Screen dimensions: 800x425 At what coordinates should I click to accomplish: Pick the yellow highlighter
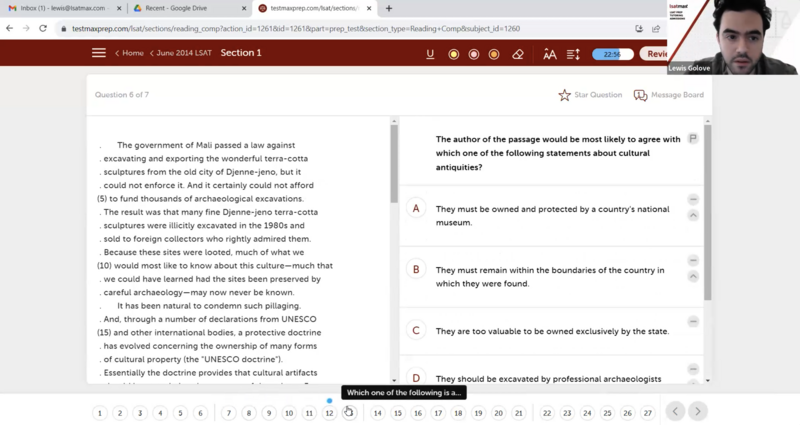pyautogui.click(x=453, y=54)
